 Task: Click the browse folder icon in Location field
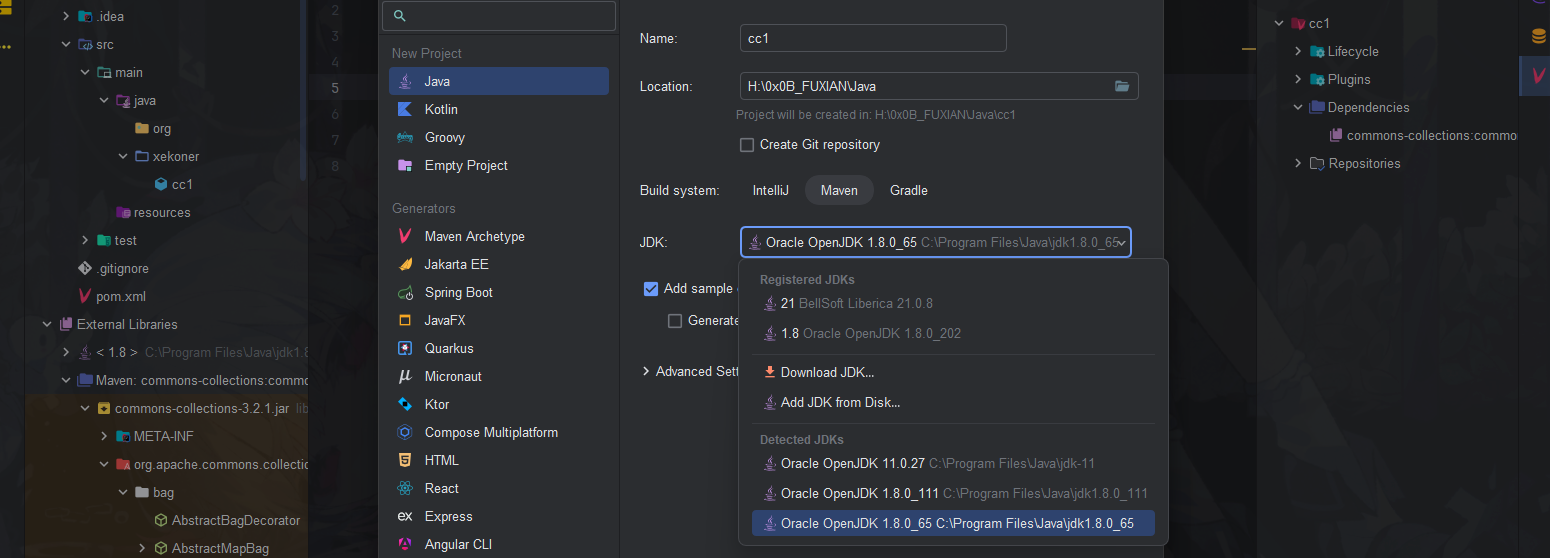1122,86
